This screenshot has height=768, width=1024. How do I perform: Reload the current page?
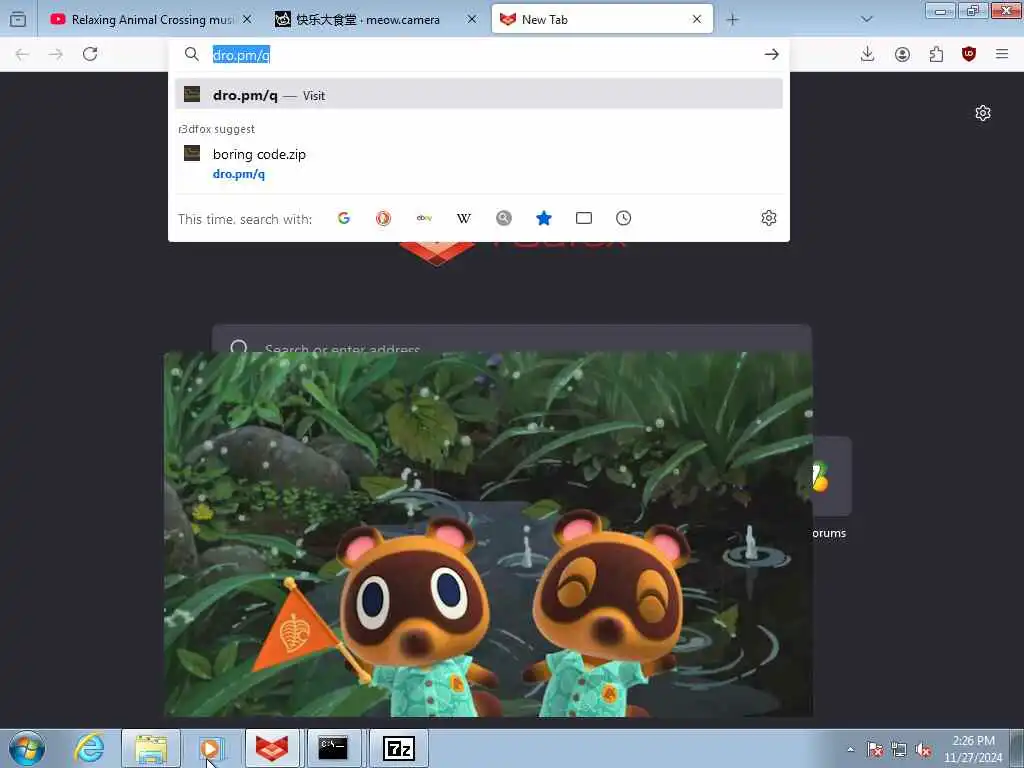[x=90, y=54]
